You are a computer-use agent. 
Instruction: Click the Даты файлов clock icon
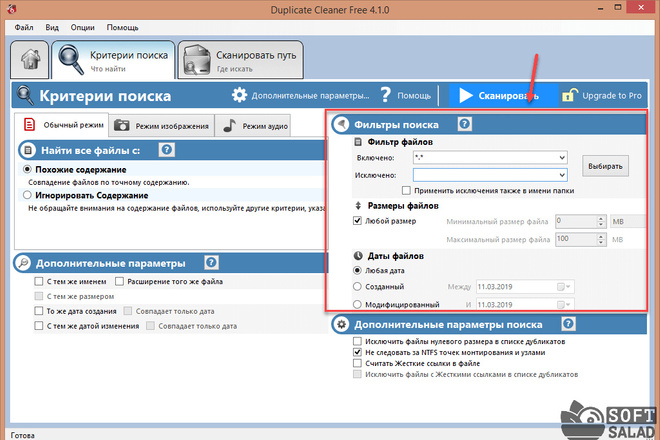pos(358,256)
